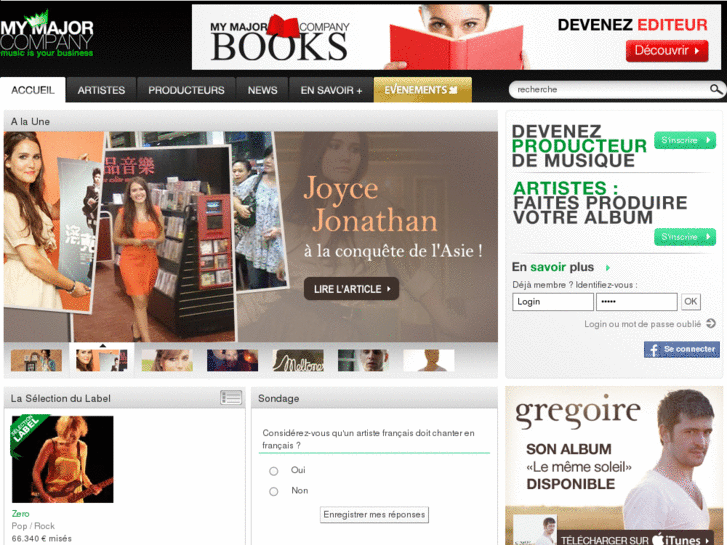Click the Pop / Rock genre text
727x545 pixels.
pyautogui.click(x=33, y=526)
